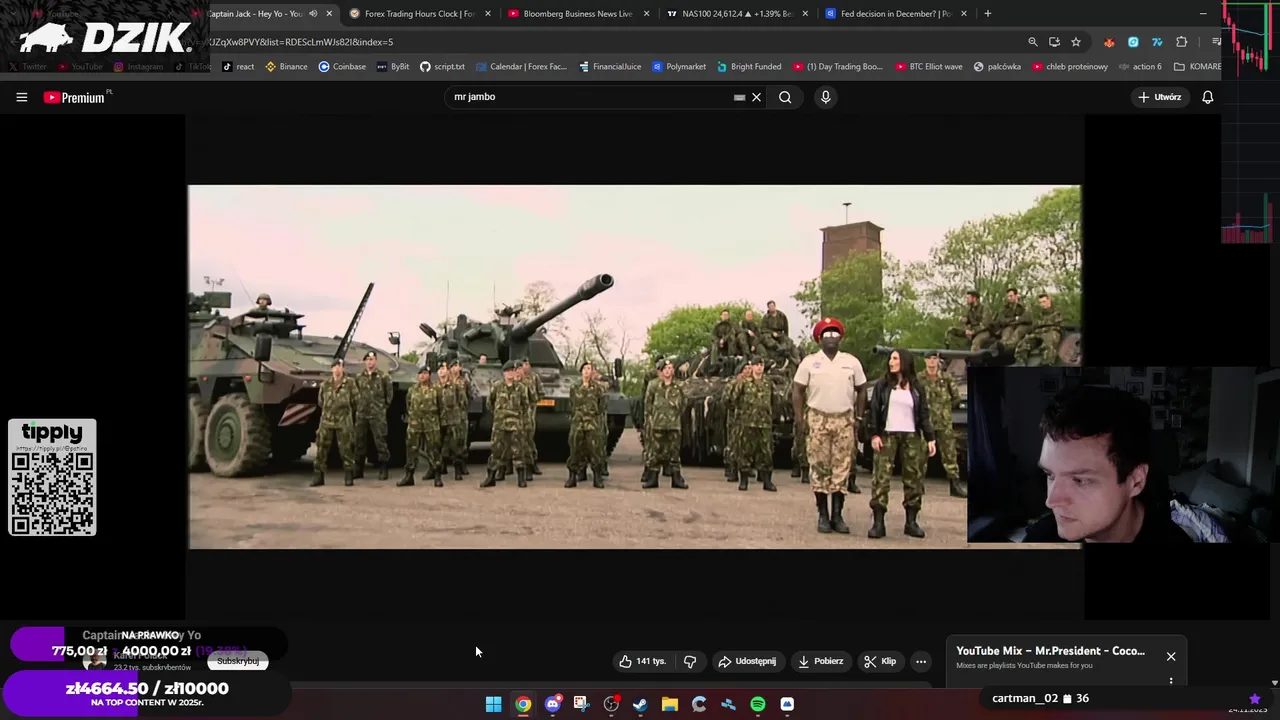Open the chleb proteinowy bookmark
The height and width of the screenshot is (720, 1280).
(x=1070, y=67)
